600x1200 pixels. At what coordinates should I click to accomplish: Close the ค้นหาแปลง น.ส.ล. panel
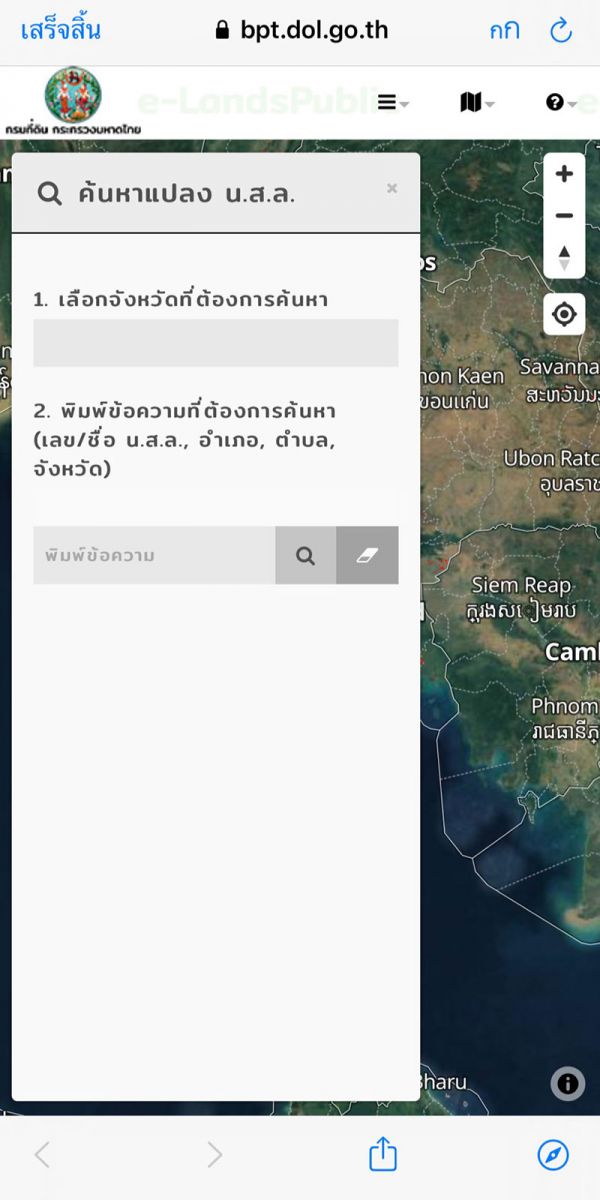pyautogui.click(x=392, y=188)
